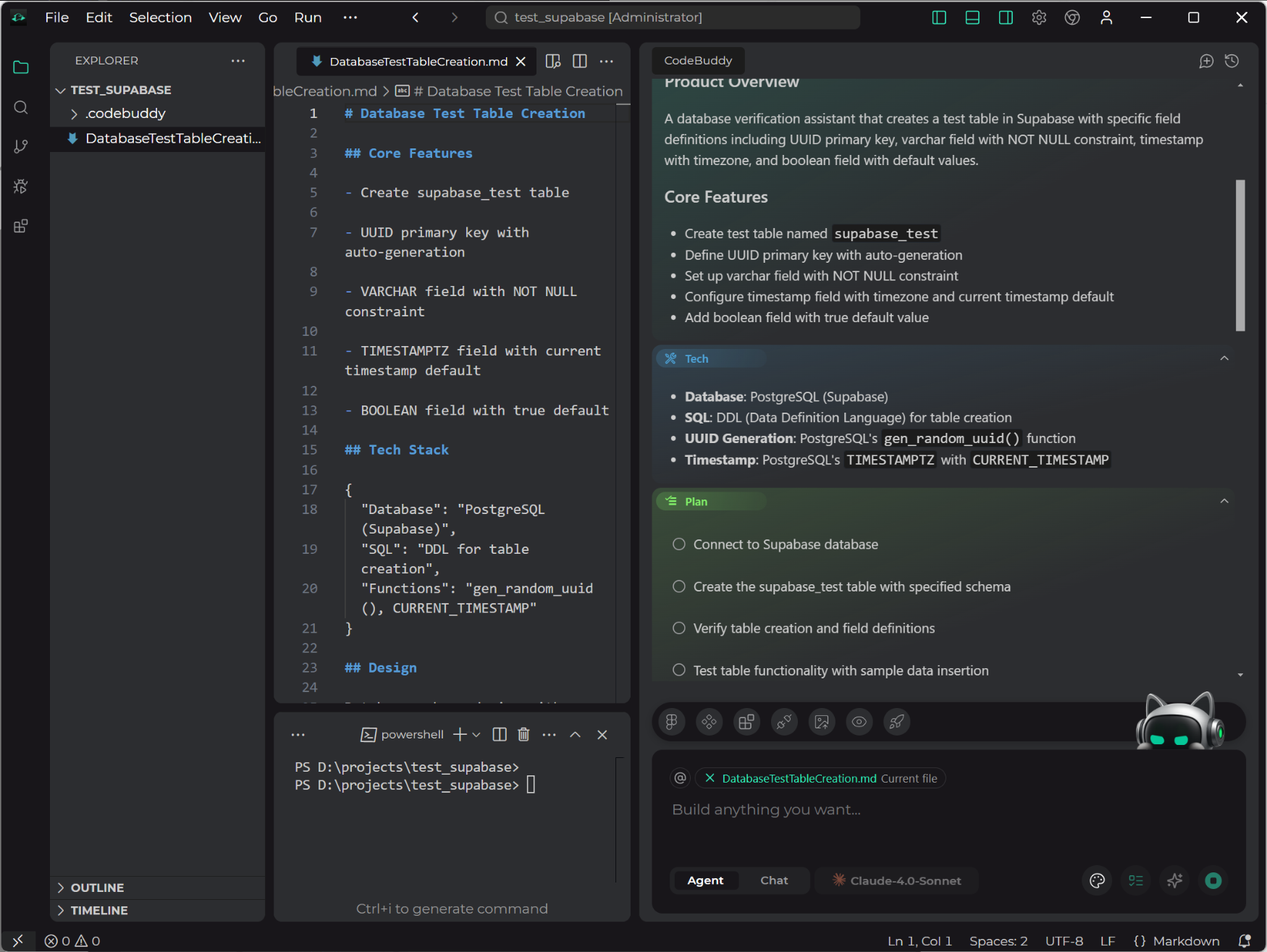Open the Claude-4.0-Sonnet model selector
The width and height of the screenshot is (1267, 952).
[897, 880]
